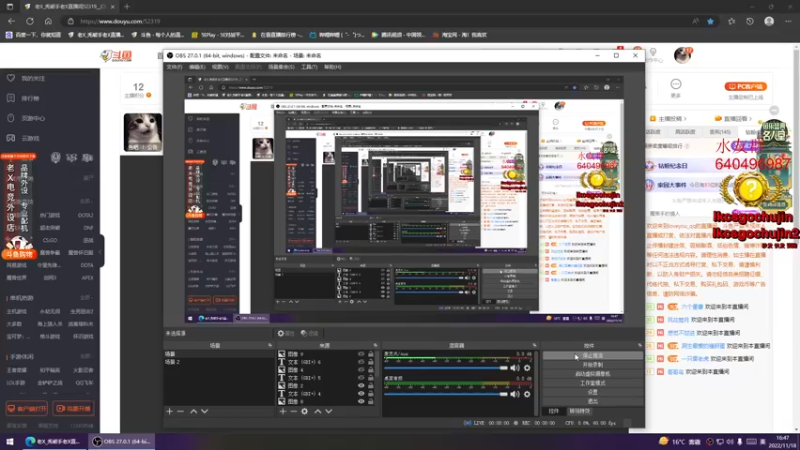The height and width of the screenshot is (450, 800).
Task: Refresh the browser page
Action: [x=30, y=21]
